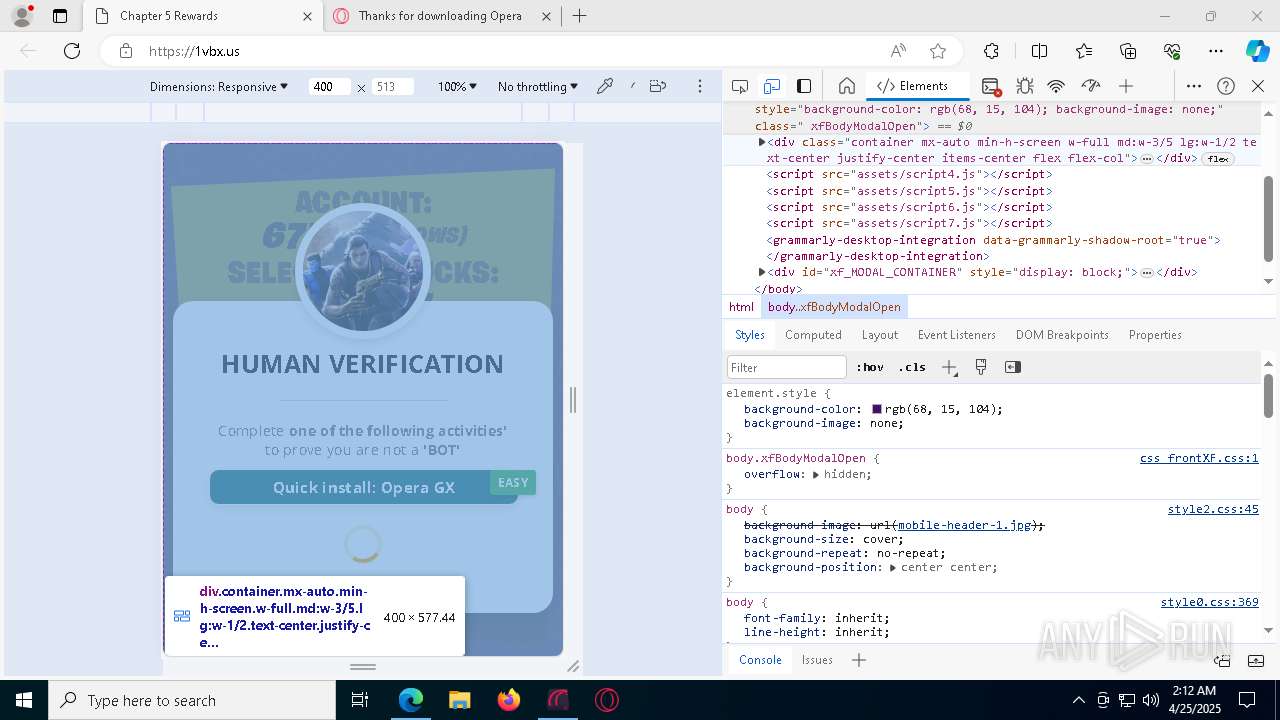Screen dimensions: 1280x720
Task: Select the grammarly-desktop-integration node
Action: point(994,240)
